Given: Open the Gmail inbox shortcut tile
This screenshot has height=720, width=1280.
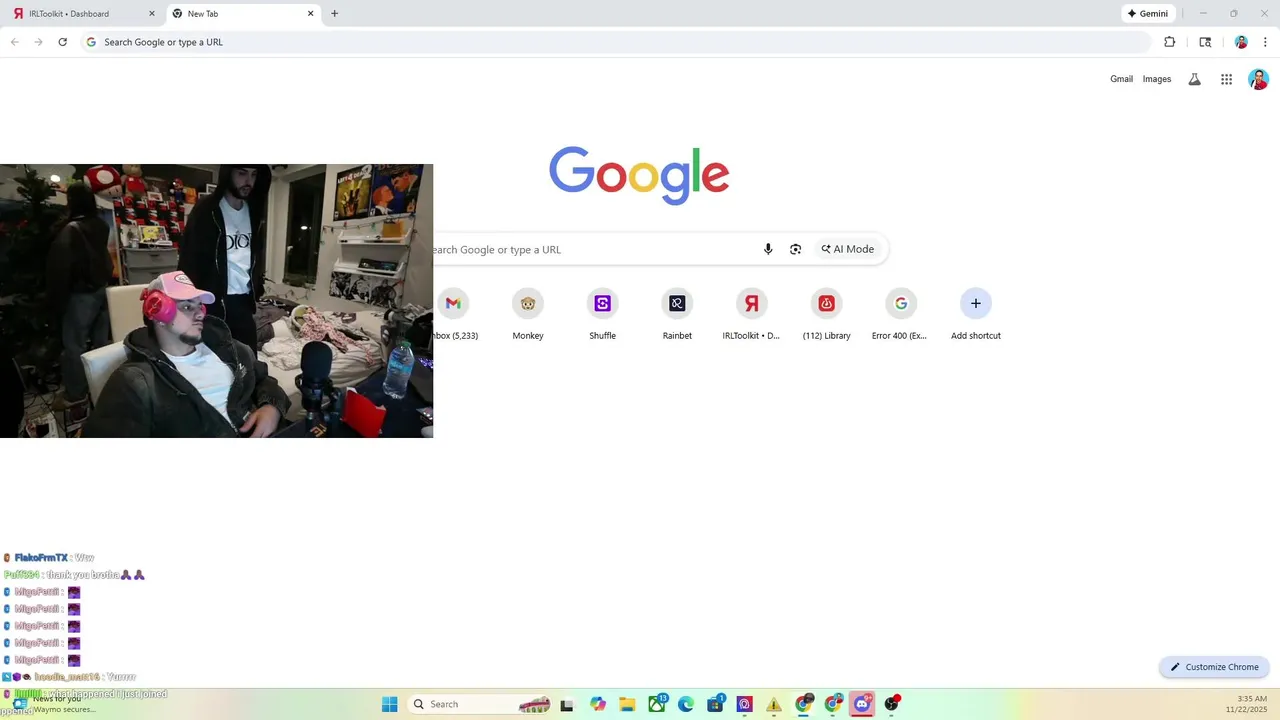Looking at the screenshot, I should [454, 313].
